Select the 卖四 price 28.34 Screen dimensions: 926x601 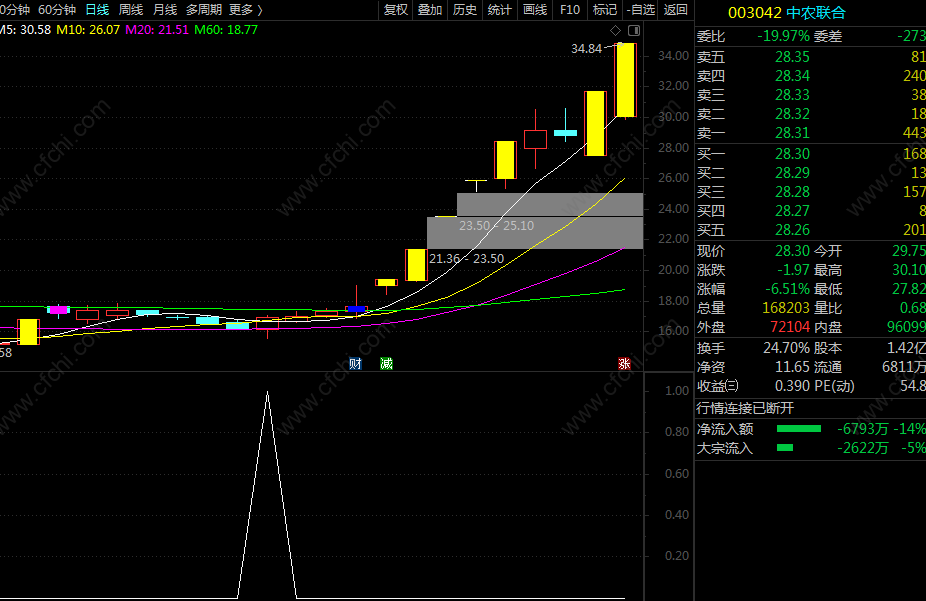[793, 76]
